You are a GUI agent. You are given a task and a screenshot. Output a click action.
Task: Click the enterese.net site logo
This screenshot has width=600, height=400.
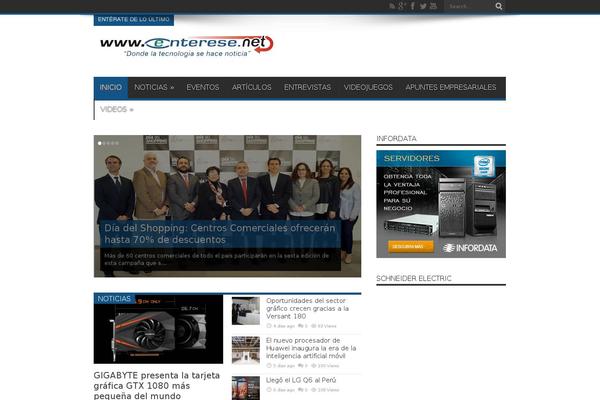(x=187, y=46)
